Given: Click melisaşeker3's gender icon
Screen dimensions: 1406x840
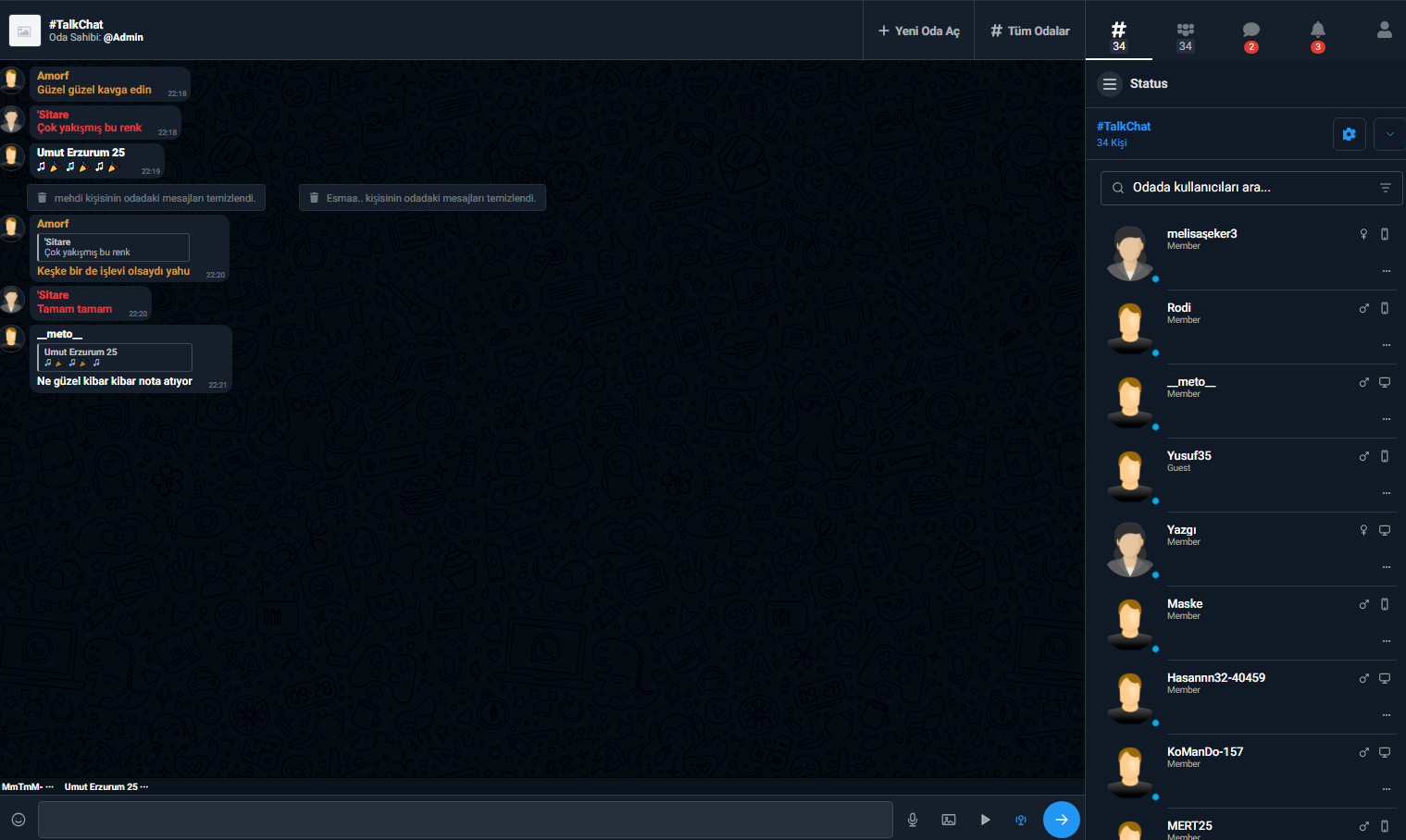Looking at the screenshot, I should click(1363, 234).
